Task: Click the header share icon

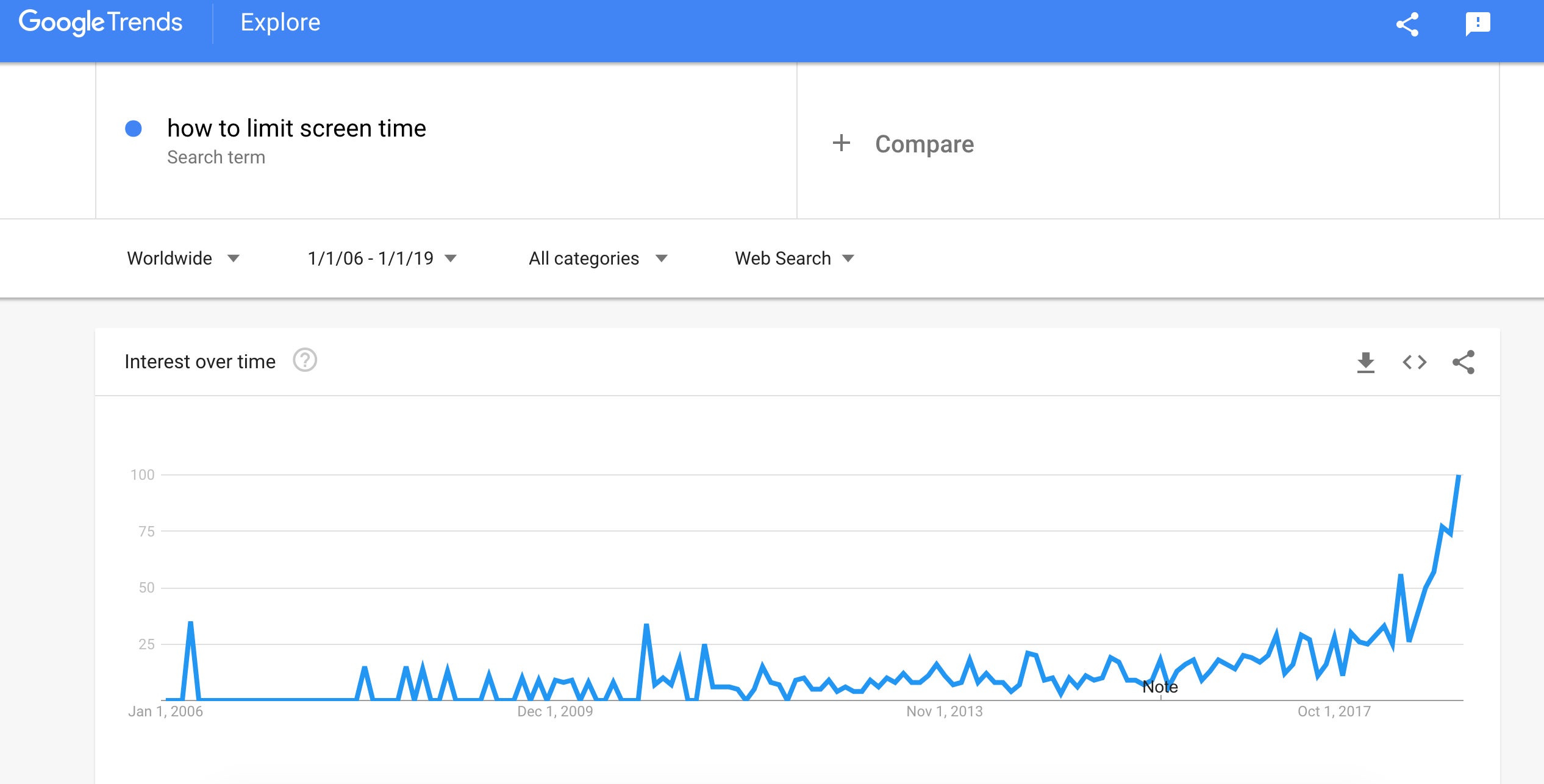Action: tap(1407, 24)
